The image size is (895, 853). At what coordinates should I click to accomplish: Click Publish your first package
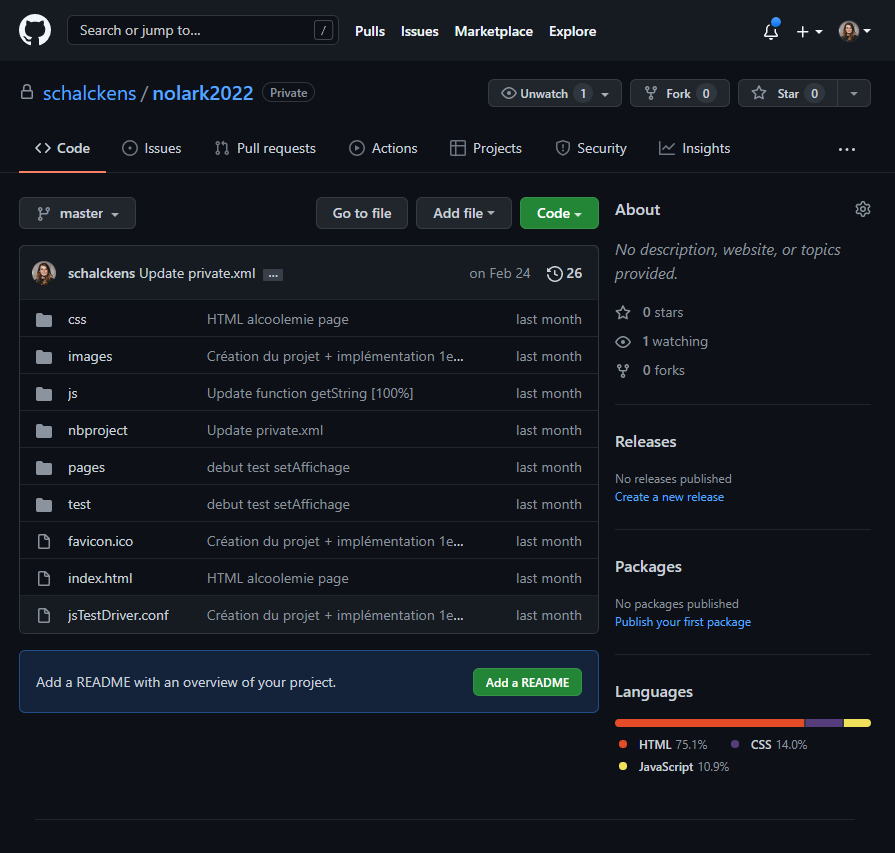[683, 622]
